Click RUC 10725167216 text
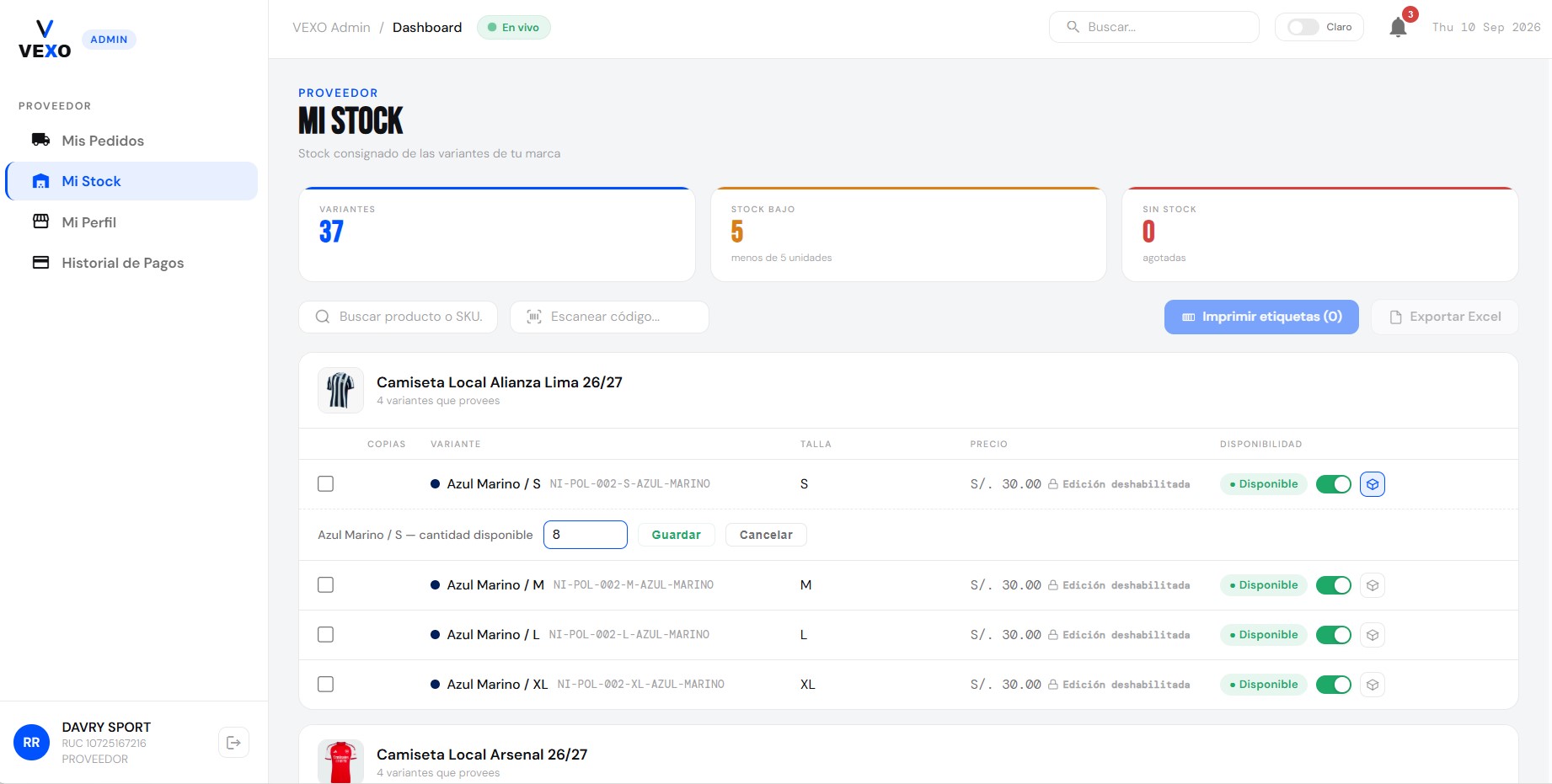 (x=104, y=744)
